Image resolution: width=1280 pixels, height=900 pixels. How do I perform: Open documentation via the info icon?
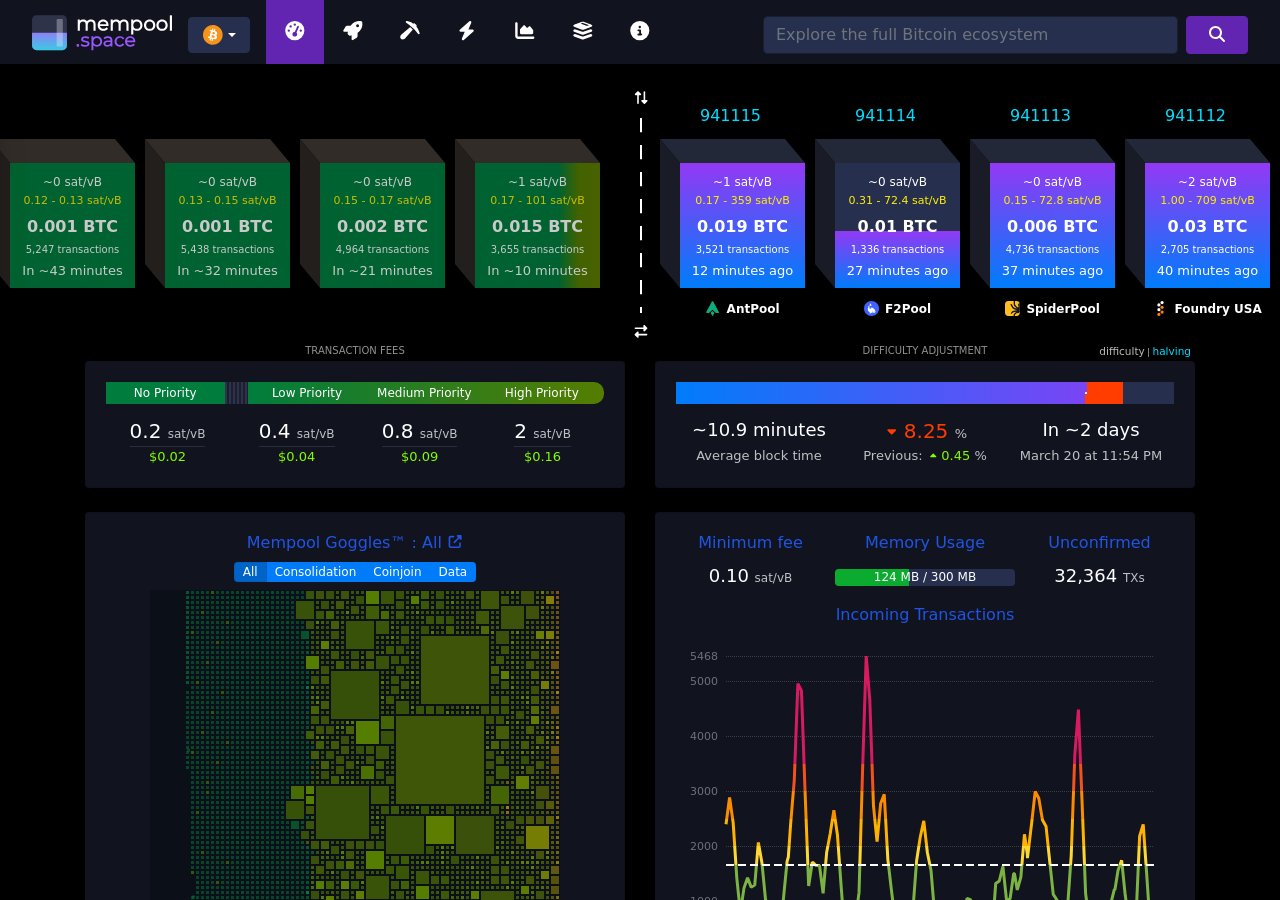(639, 31)
